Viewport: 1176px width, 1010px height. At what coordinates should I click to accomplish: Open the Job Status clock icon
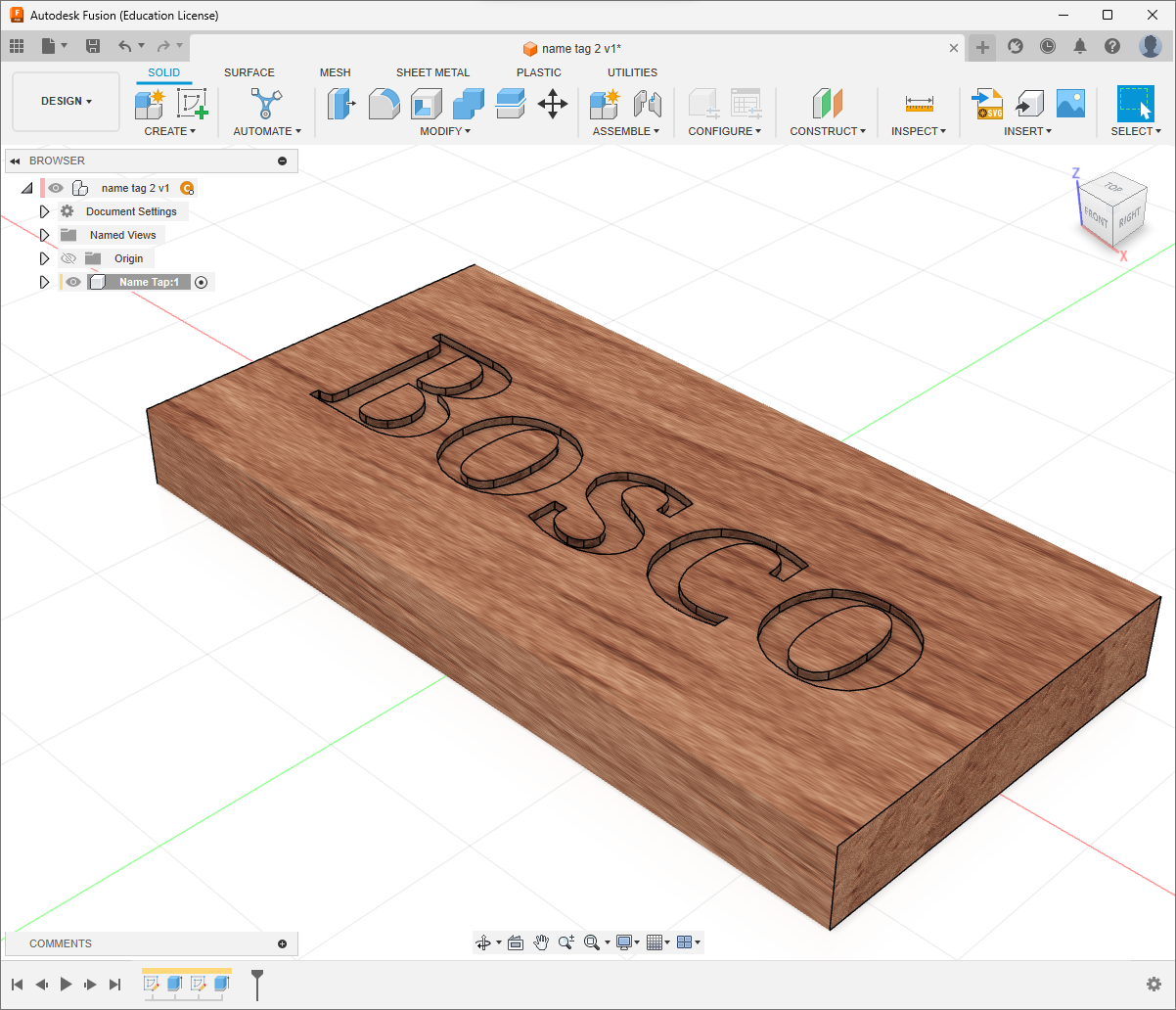point(1048,46)
